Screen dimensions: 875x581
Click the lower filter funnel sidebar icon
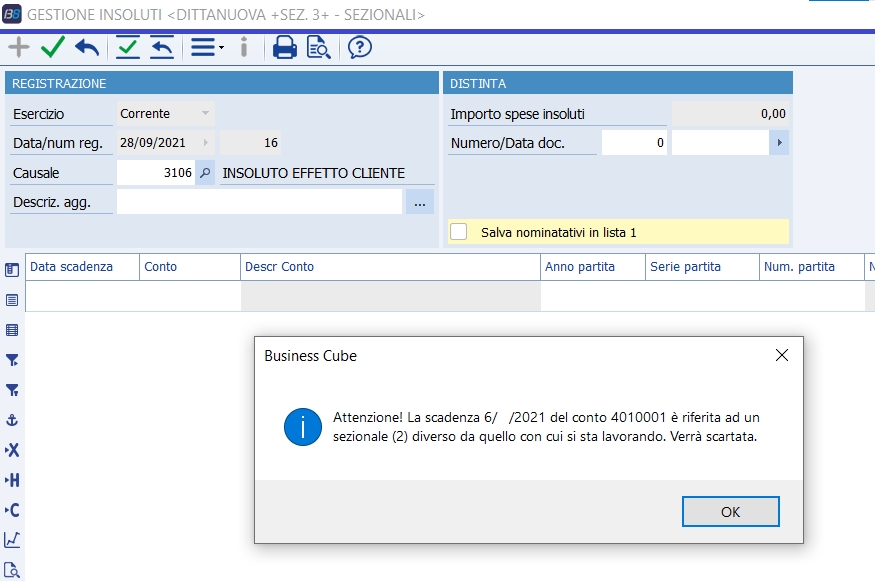(12, 390)
